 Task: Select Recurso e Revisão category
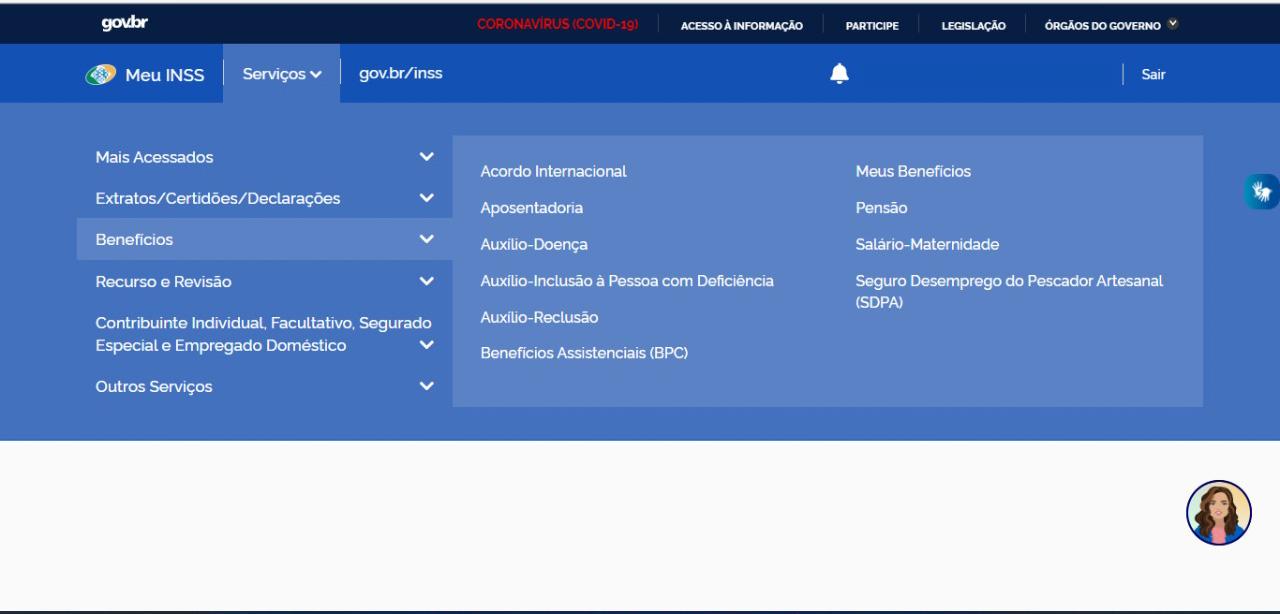[x=163, y=282]
